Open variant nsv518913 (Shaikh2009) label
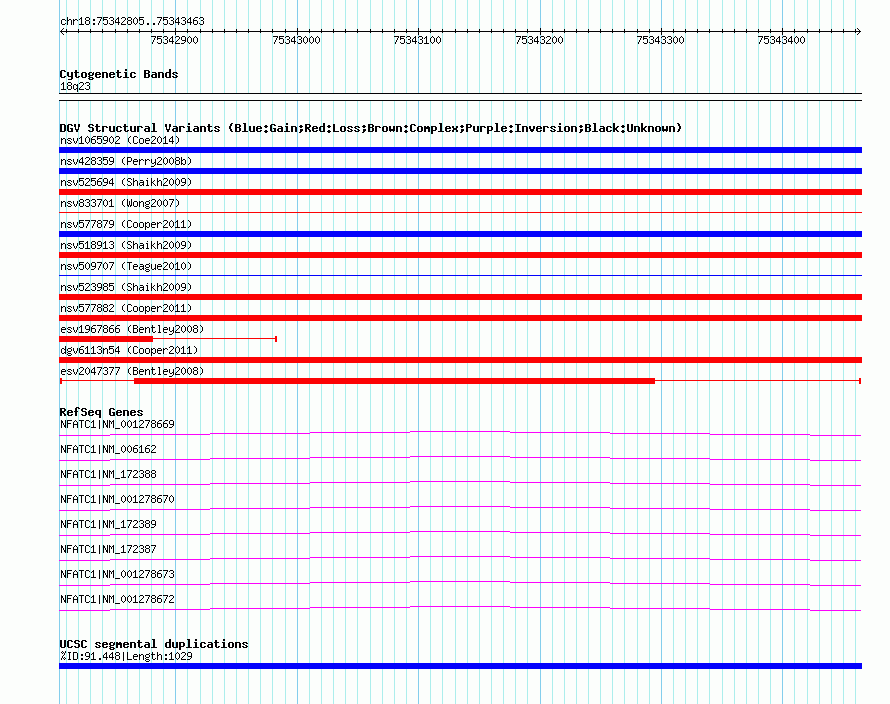The height and width of the screenshot is (704, 890). click(126, 245)
